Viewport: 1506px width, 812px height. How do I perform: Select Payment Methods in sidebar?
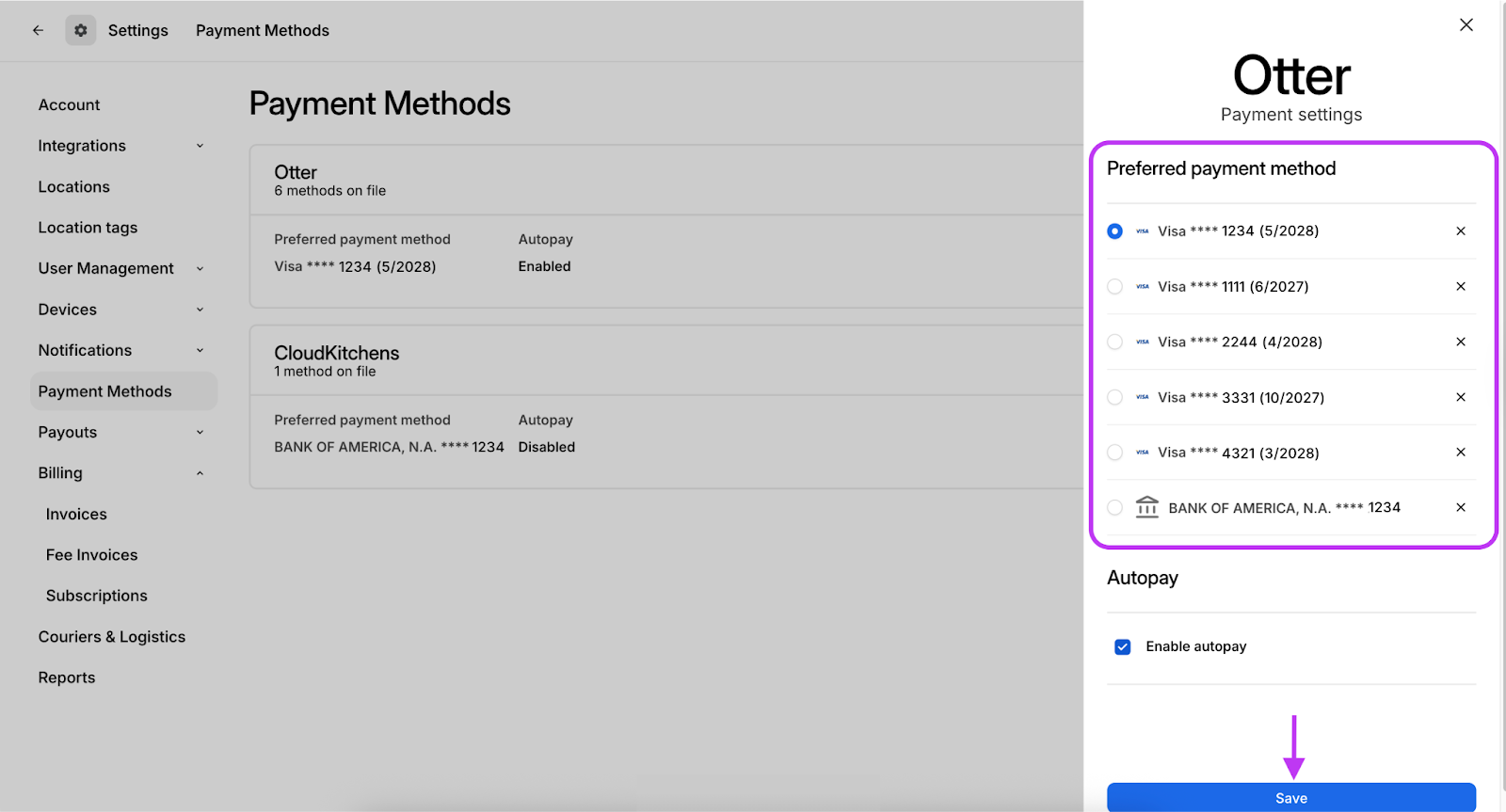tap(123, 391)
